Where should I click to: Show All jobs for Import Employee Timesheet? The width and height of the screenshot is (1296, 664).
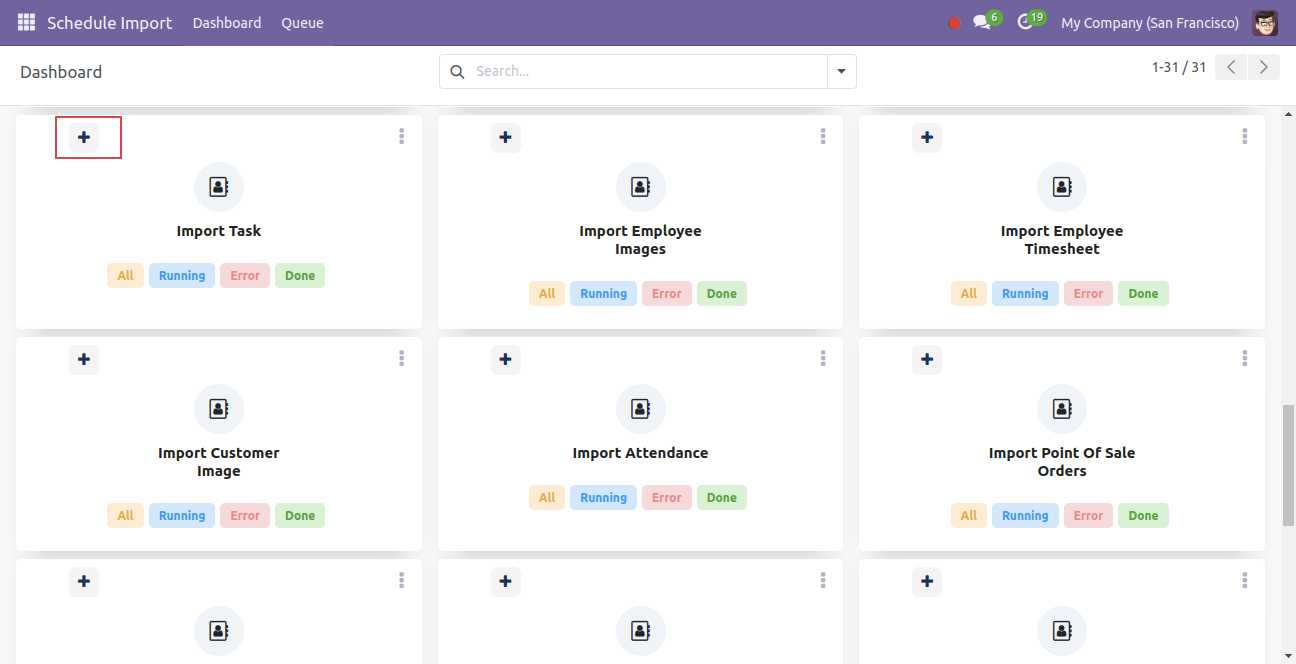pos(969,294)
